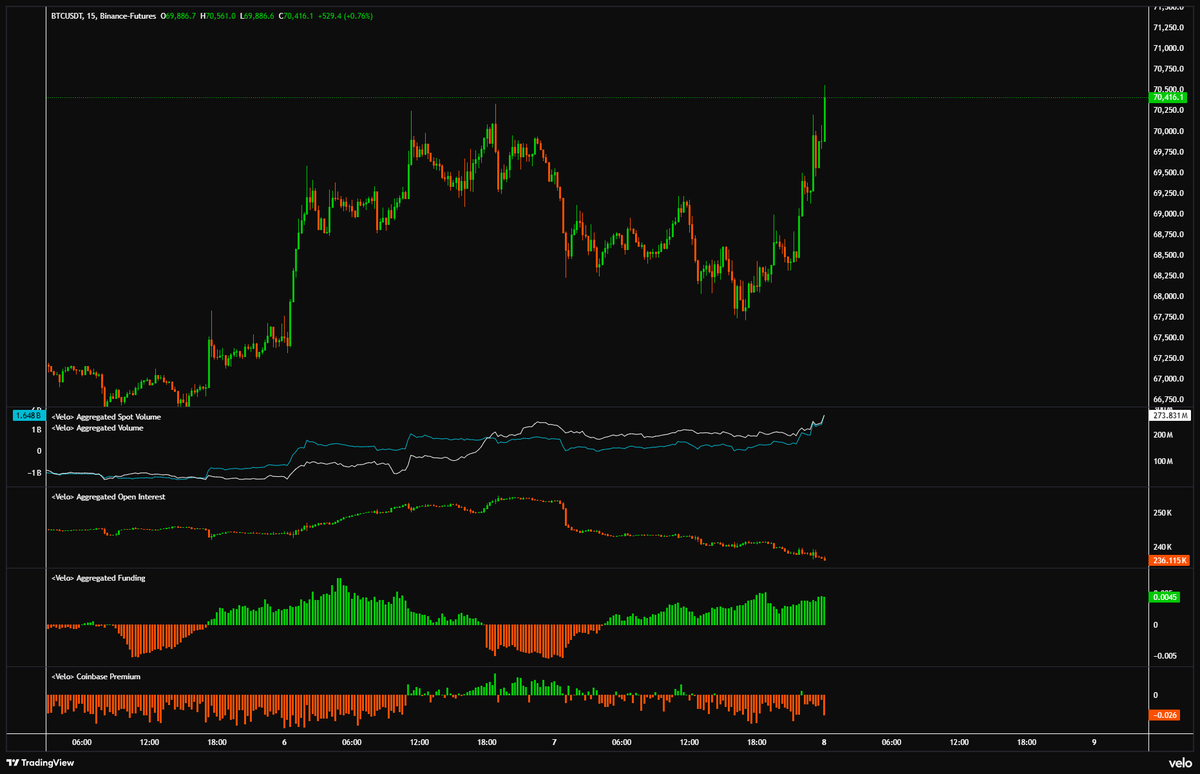
Task: Click the 68,000.0 price axis label
Action: (x=1169, y=297)
